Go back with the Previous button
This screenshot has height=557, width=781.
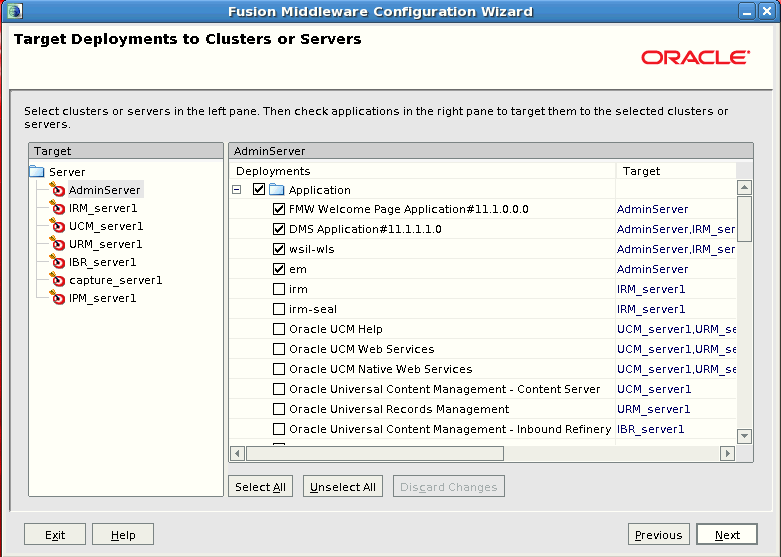click(x=658, y=535)
